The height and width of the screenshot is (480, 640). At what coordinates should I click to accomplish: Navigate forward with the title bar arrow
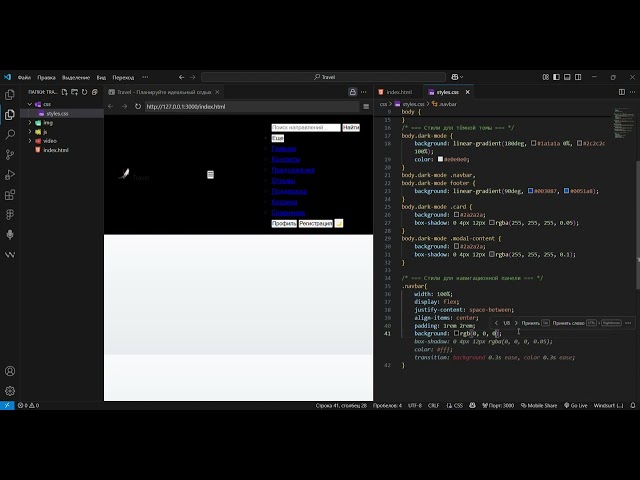click(193, 77)
